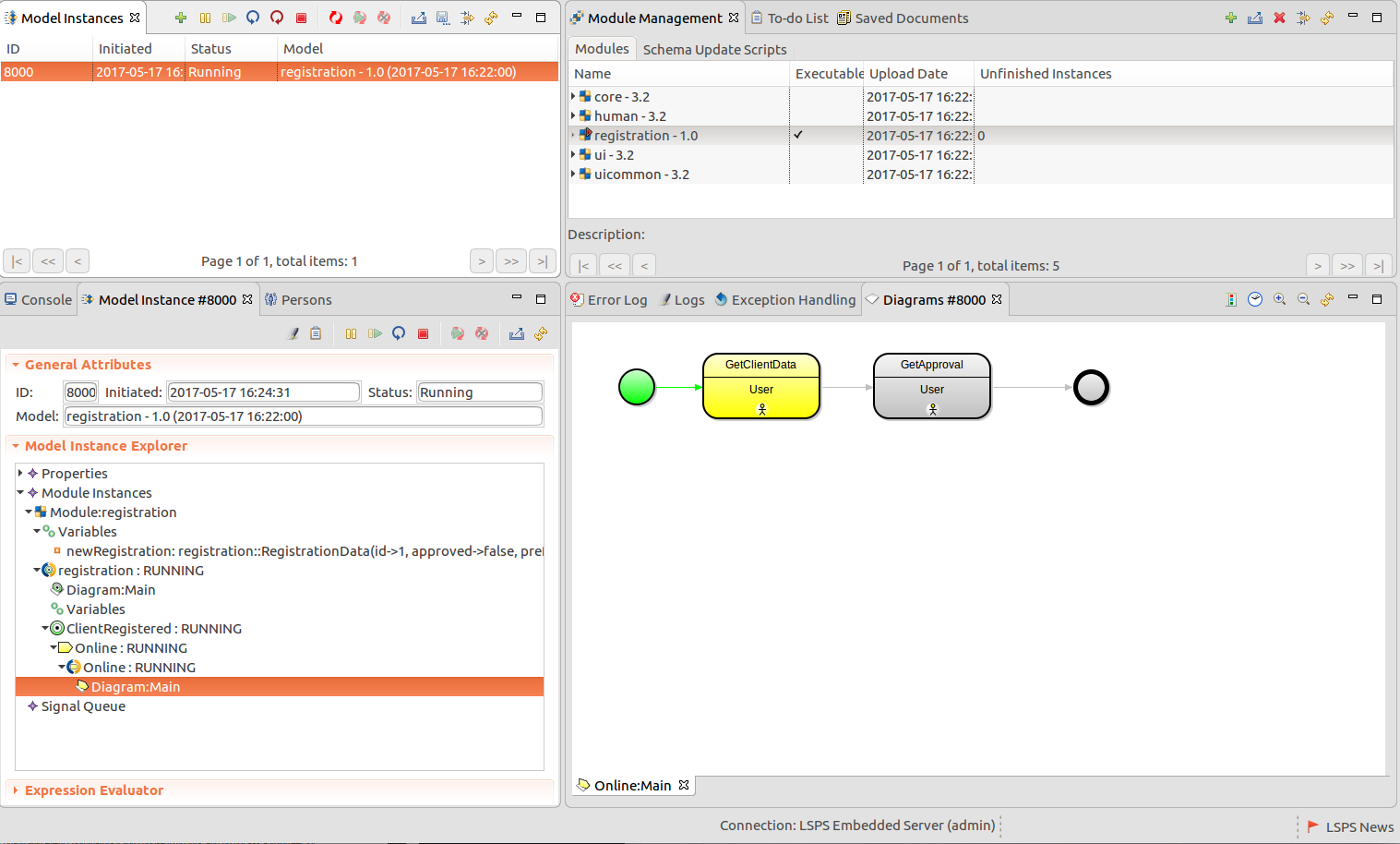Select the Signal Queue tree item

tap(83, 706)
